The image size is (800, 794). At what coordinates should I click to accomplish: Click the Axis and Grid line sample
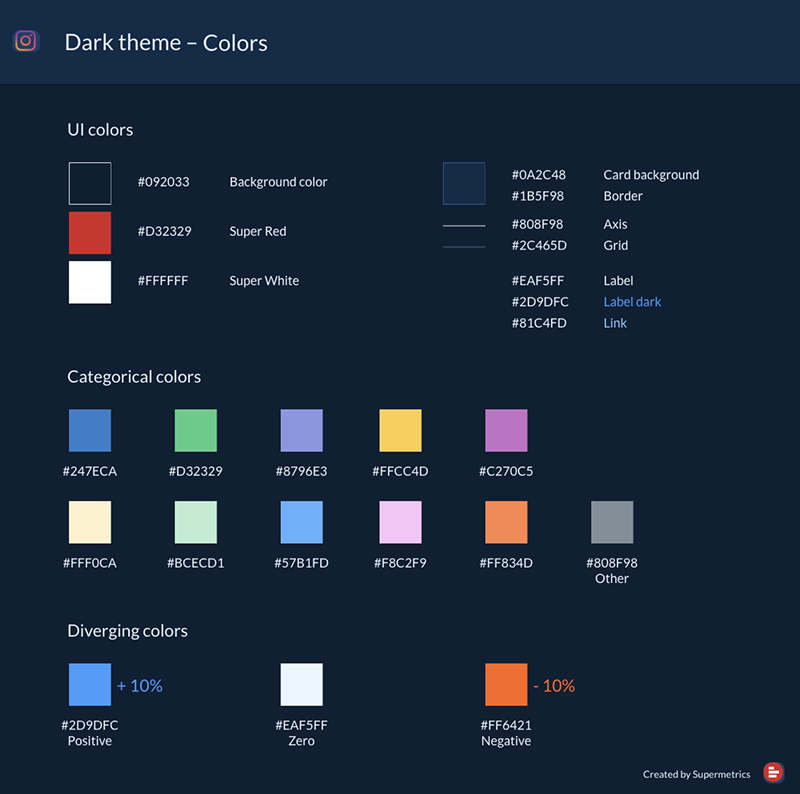coord(464,234)
